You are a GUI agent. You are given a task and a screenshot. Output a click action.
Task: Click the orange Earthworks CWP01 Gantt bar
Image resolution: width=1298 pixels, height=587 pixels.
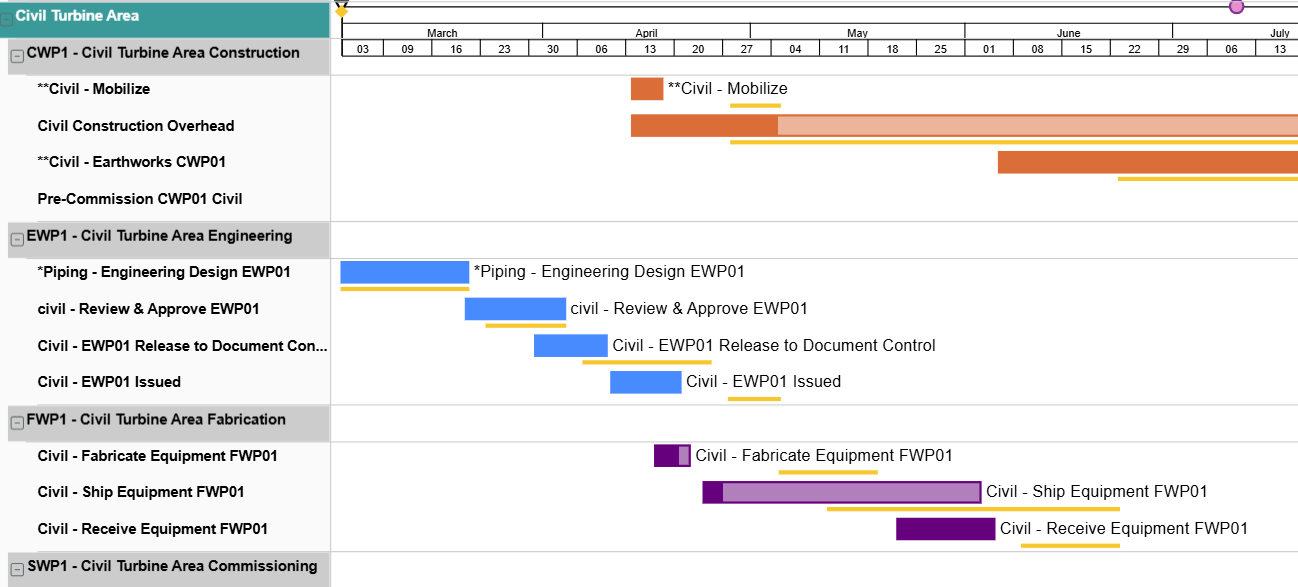pos(1146,162)
